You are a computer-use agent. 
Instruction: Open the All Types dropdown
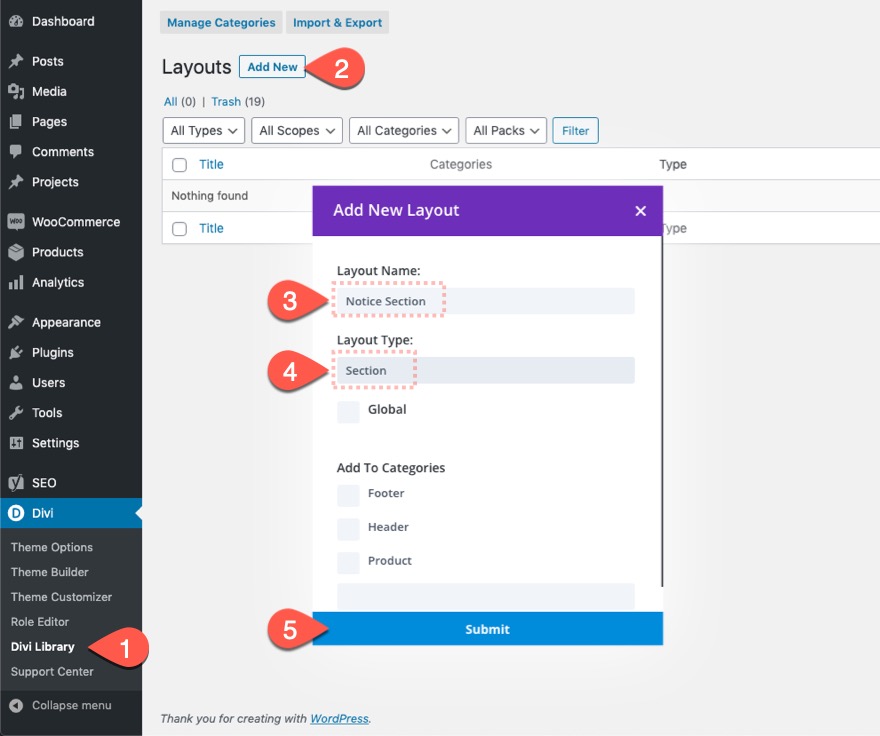pyautogui.click(x=203, y=130)
